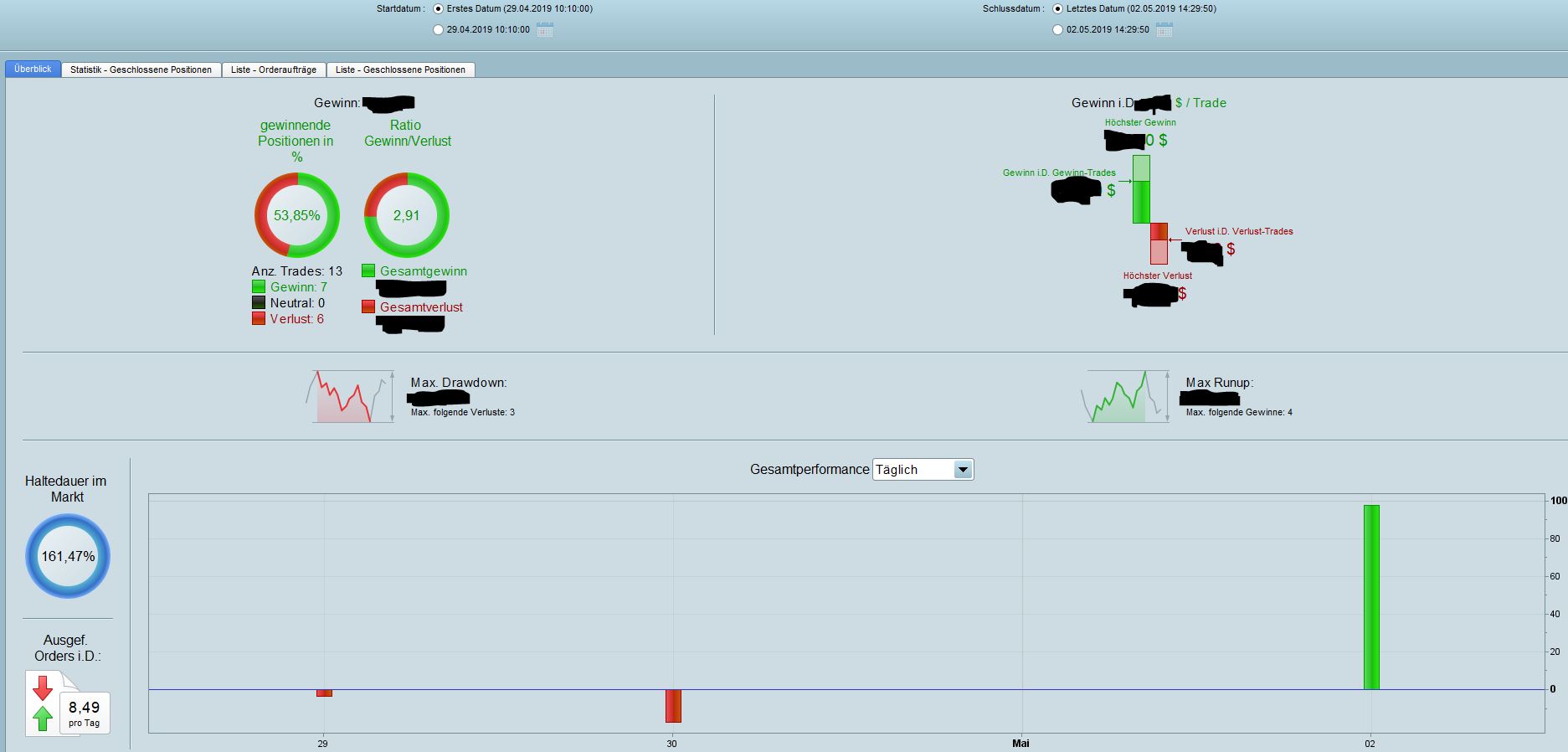Click the green up arrow orders icon
The image size is (1568, 752).
click(43, 718)
